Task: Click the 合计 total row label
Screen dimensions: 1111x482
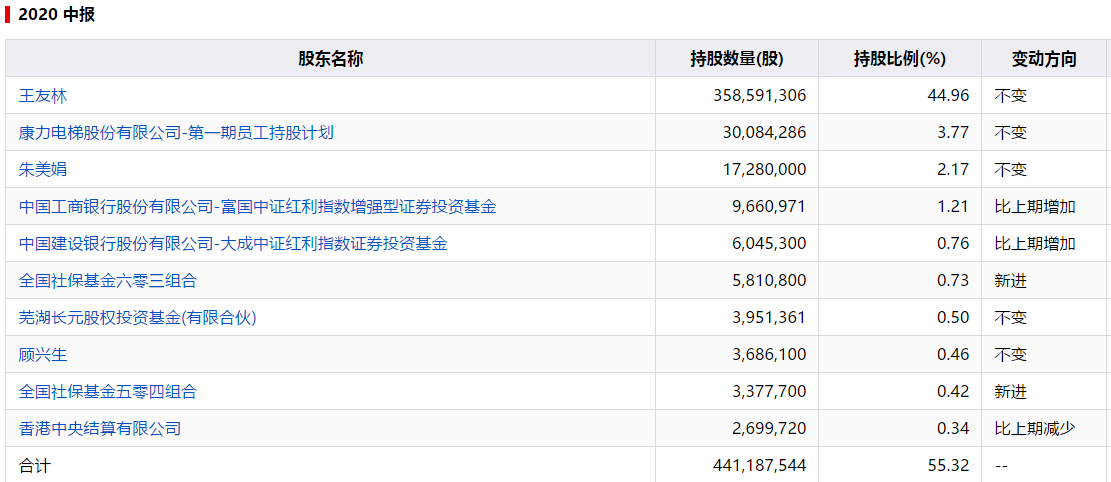Action: [x=35, y=466]
